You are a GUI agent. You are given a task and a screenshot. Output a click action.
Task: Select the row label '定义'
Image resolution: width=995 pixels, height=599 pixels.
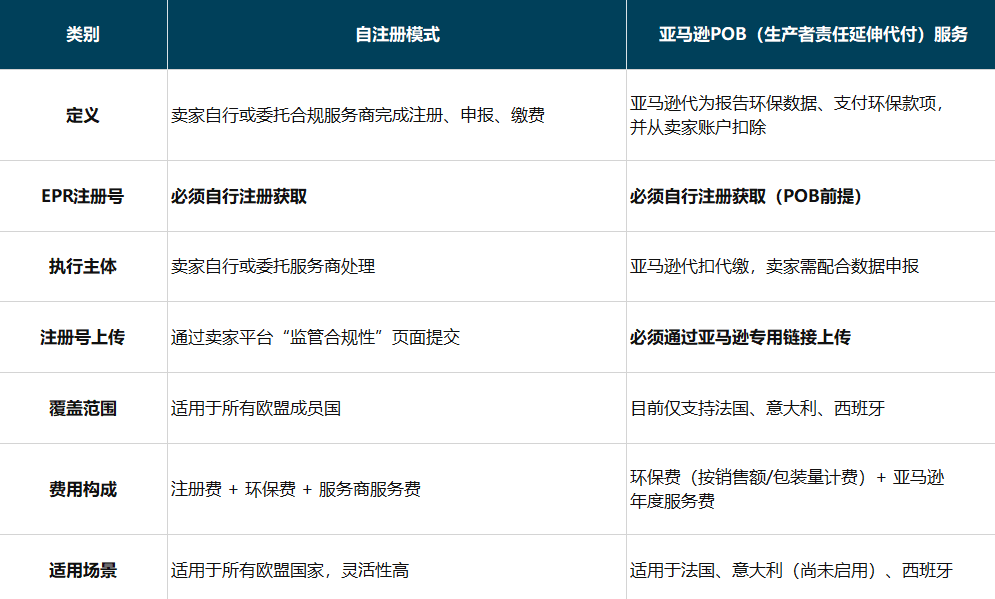pyautogui.click(x=83, y=115)
